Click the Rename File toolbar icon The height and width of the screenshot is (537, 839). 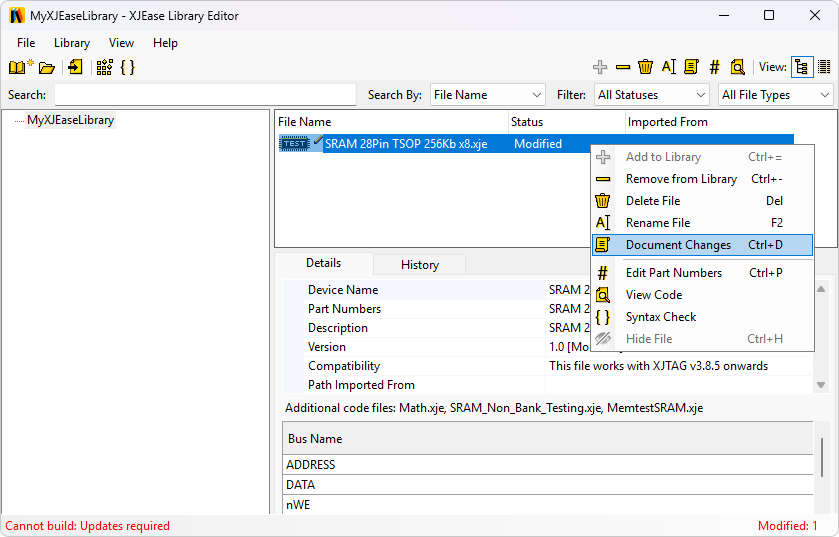point(669,67)
